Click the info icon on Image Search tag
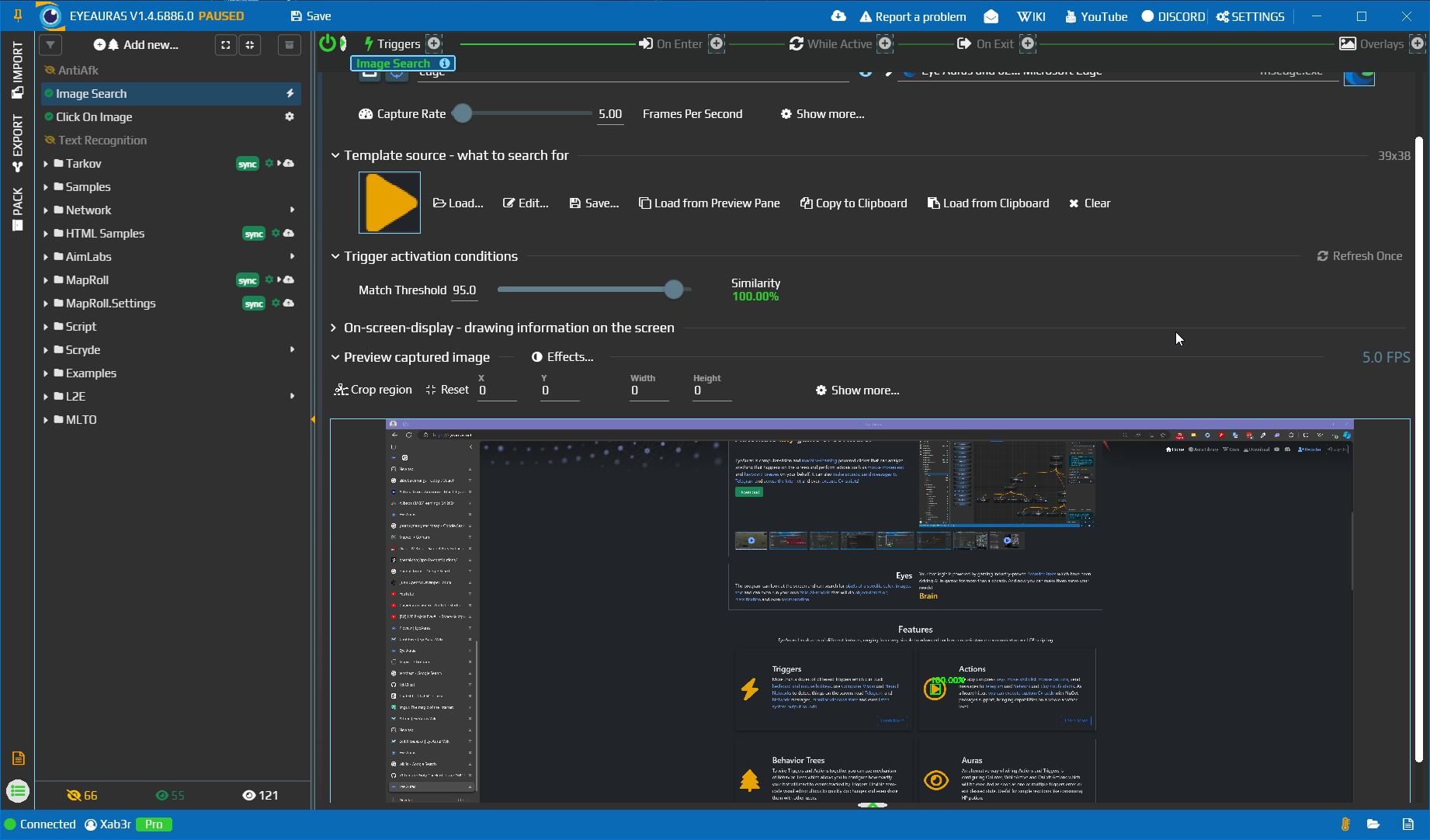This screenshot has width=1430, height=840. 445,64
